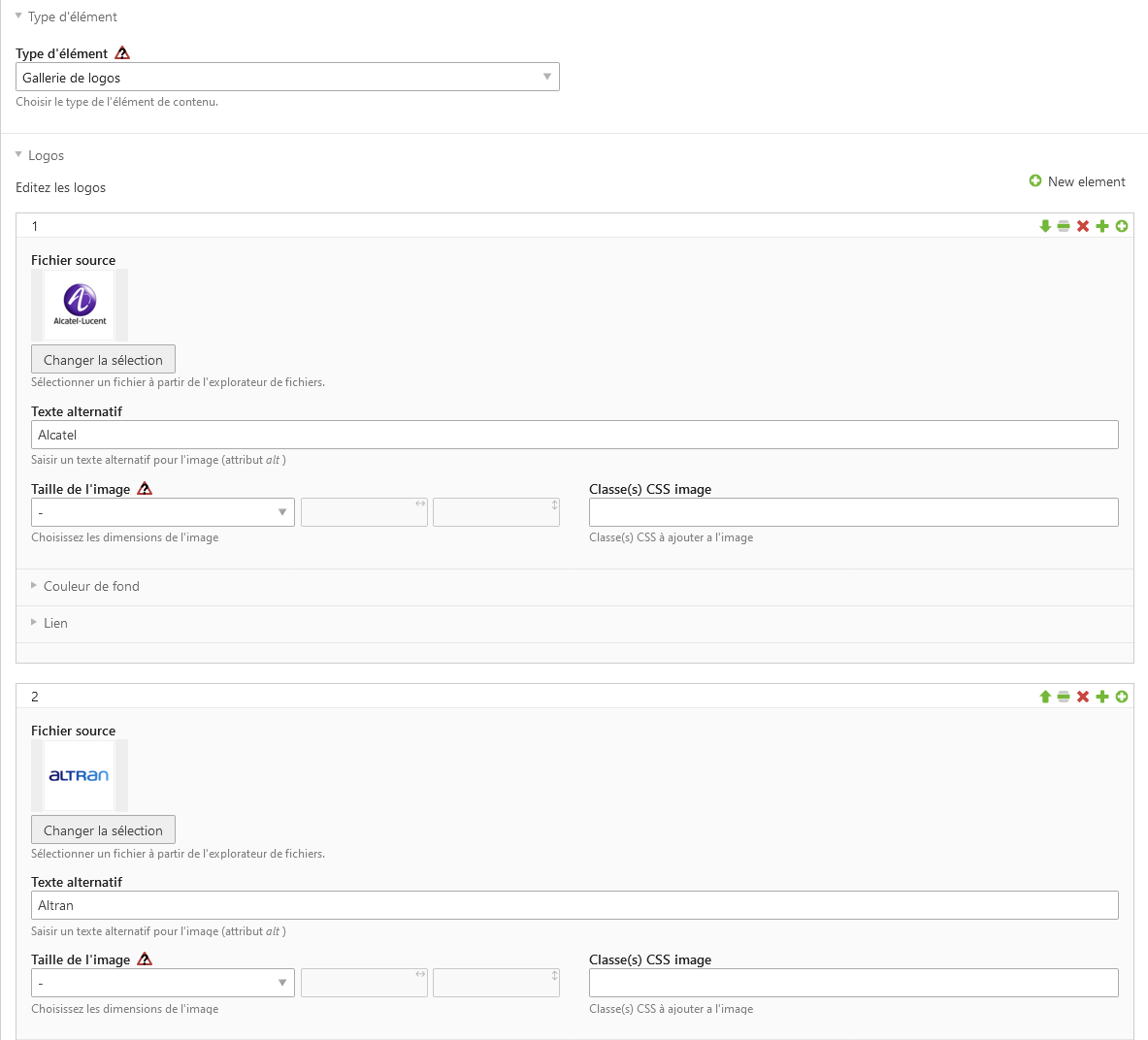This screenshot has width=1148, height=1040.
Task: Click warning triangle beside Type d'élément label
Action: click(x=122, y=52)
